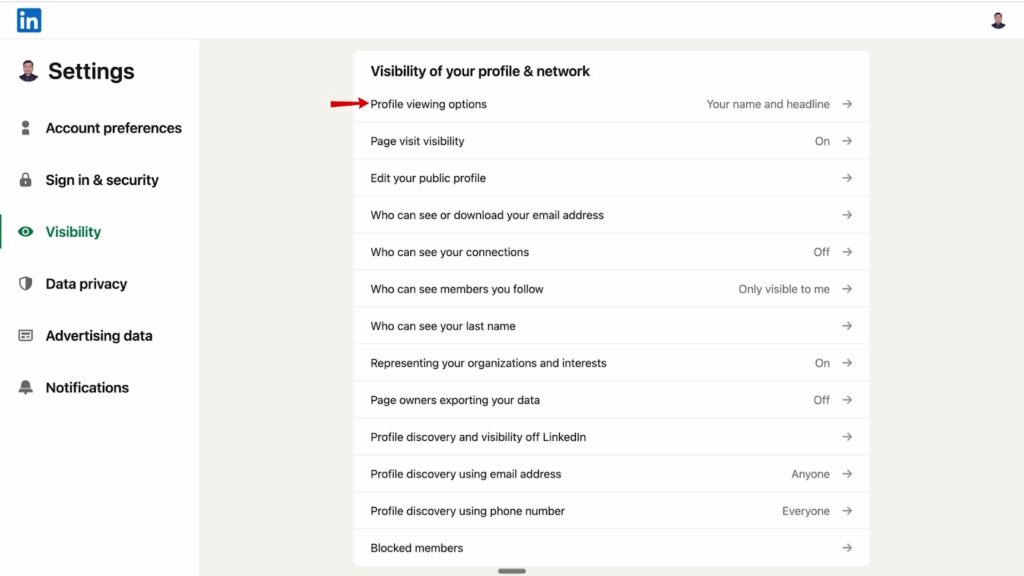The width and height of the screenshot is (1024, 576).
Task: Click the Visibility eye icon
Action: point(26,232)
